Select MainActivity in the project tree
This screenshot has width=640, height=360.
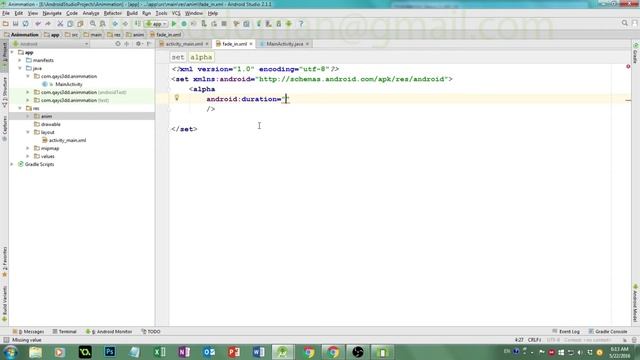tap(69, 84)
